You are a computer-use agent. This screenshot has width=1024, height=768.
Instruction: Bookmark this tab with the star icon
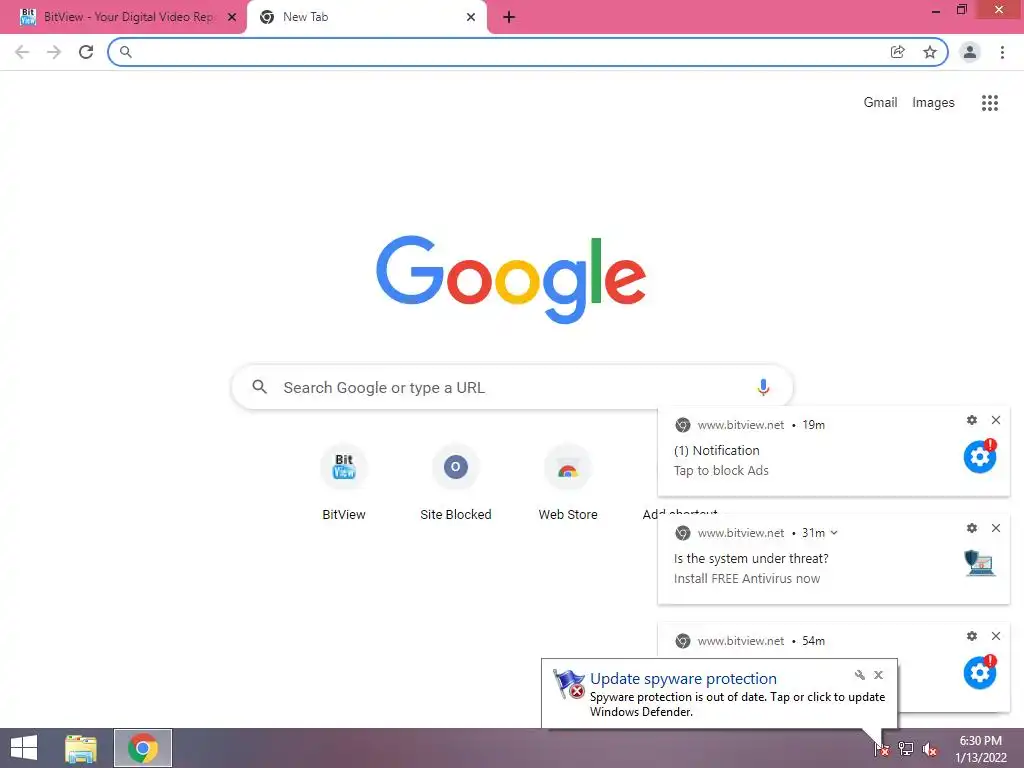pos(930,52)
